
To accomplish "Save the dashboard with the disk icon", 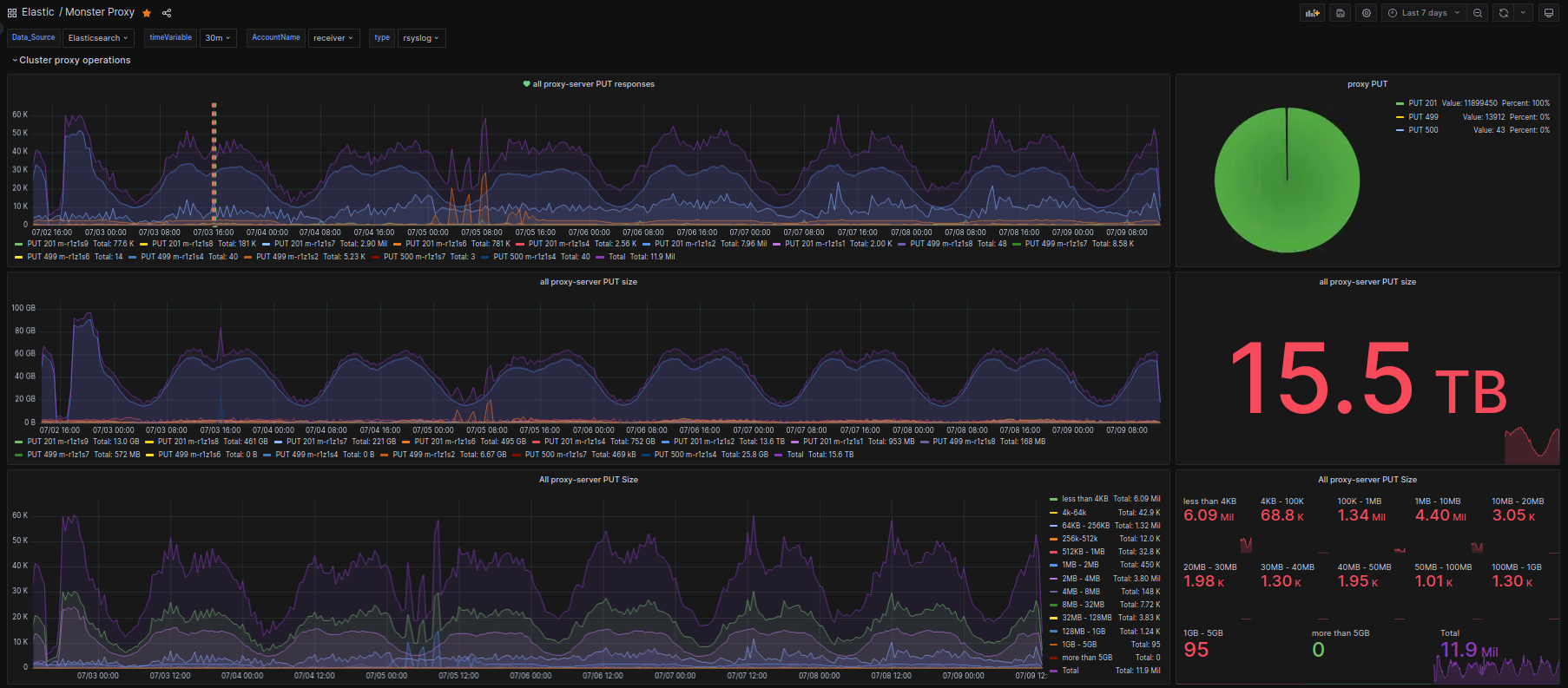I will [1341, 13].
